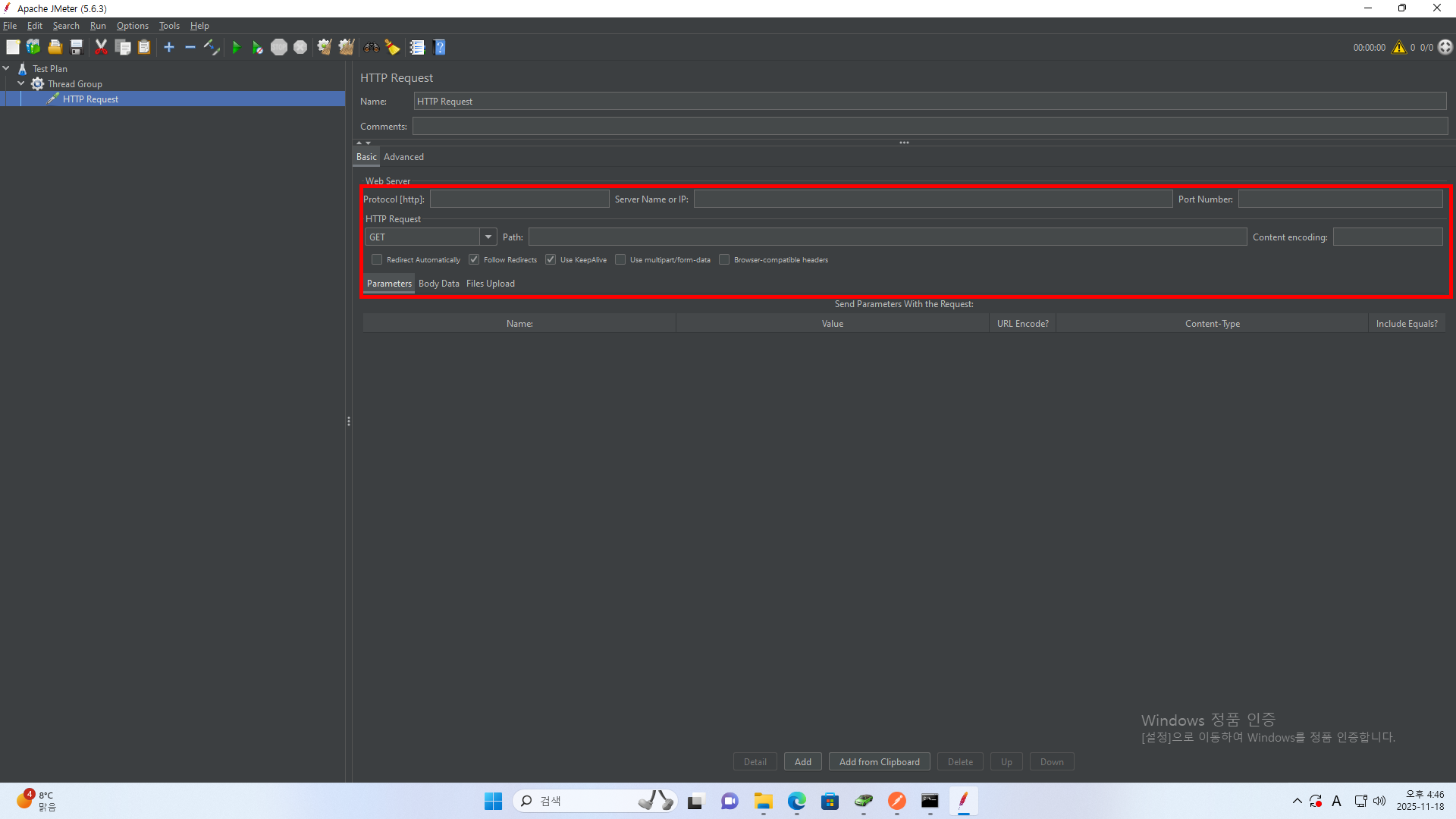The height and width of the screenshot is (819, 1456).
Task: Click the Add parameter button
Action: coord(802,762)
